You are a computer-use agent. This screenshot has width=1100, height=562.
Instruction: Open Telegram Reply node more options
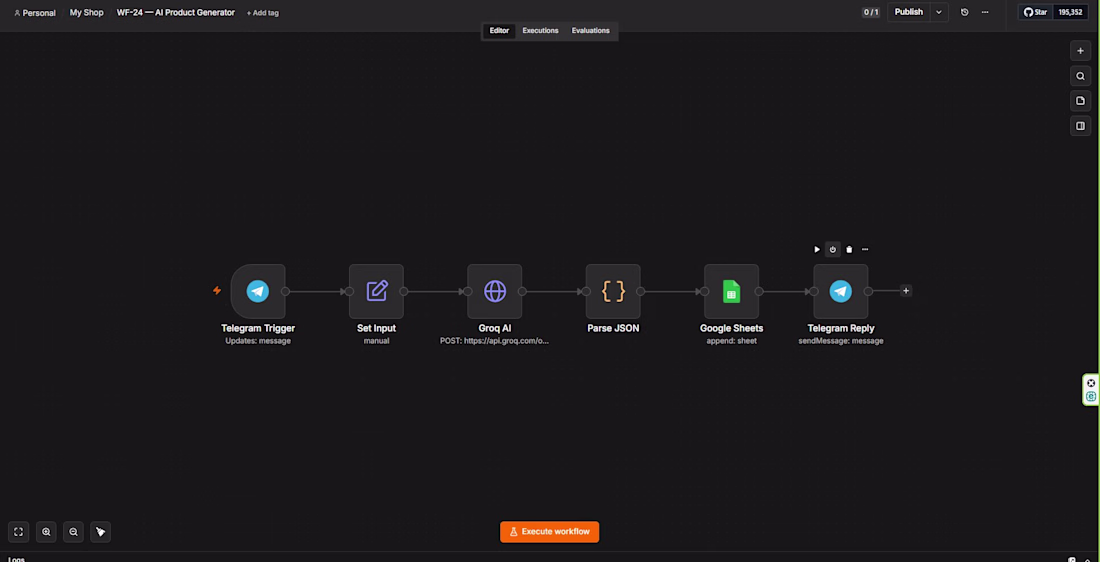(x=865, y=249)
